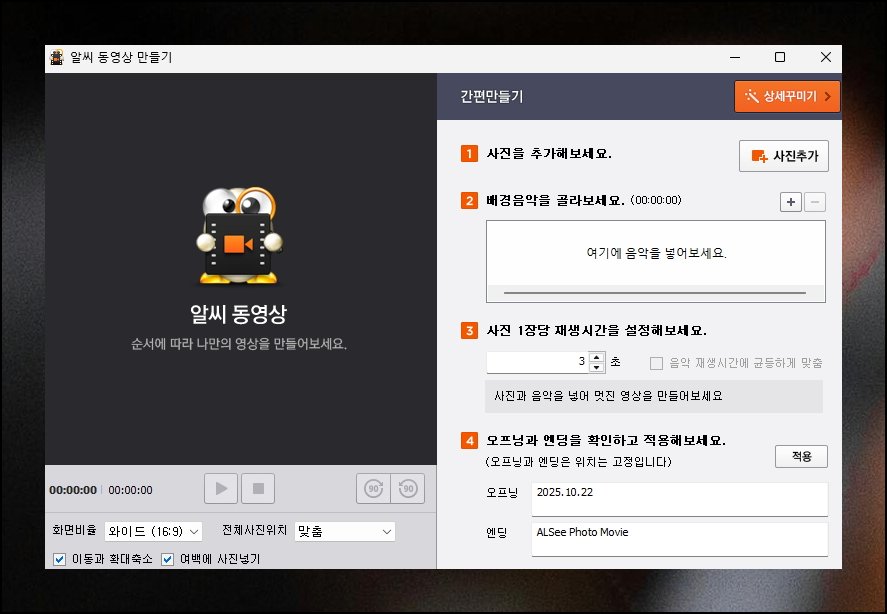Rotate photo 90 degrees counterclockwise
Screen dimensions: 887x614
pyautogui.click(x=408, y=488)
